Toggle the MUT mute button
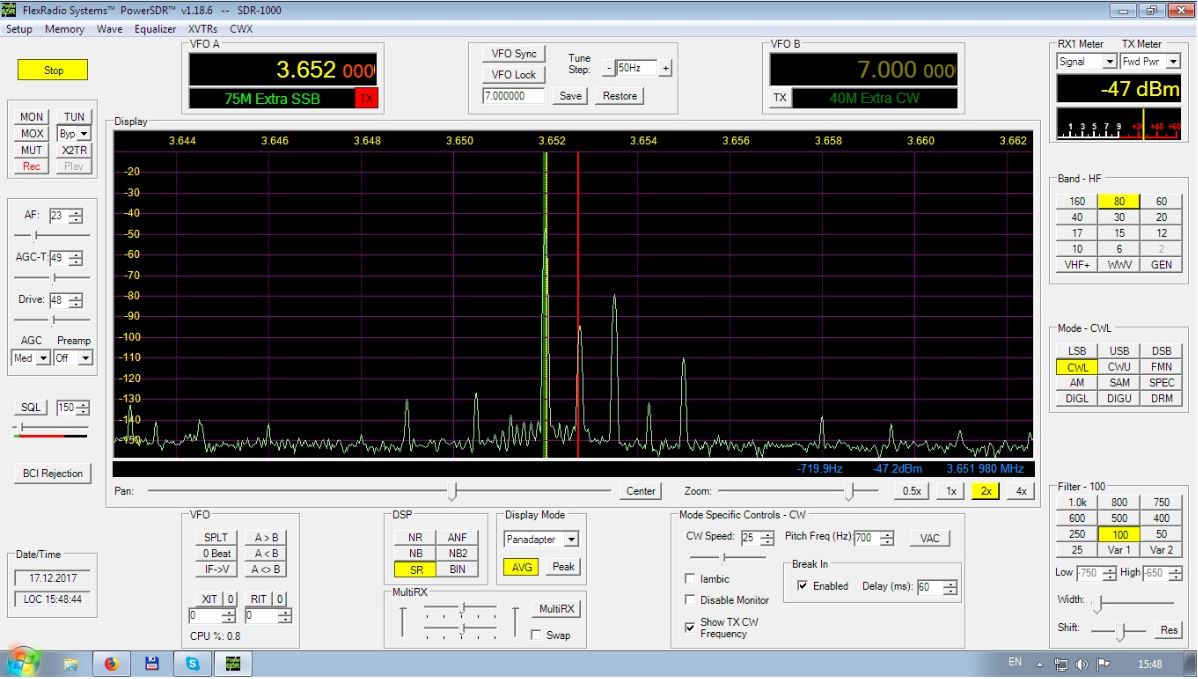The image size is (1198, 679). click(x=31, y=150)
